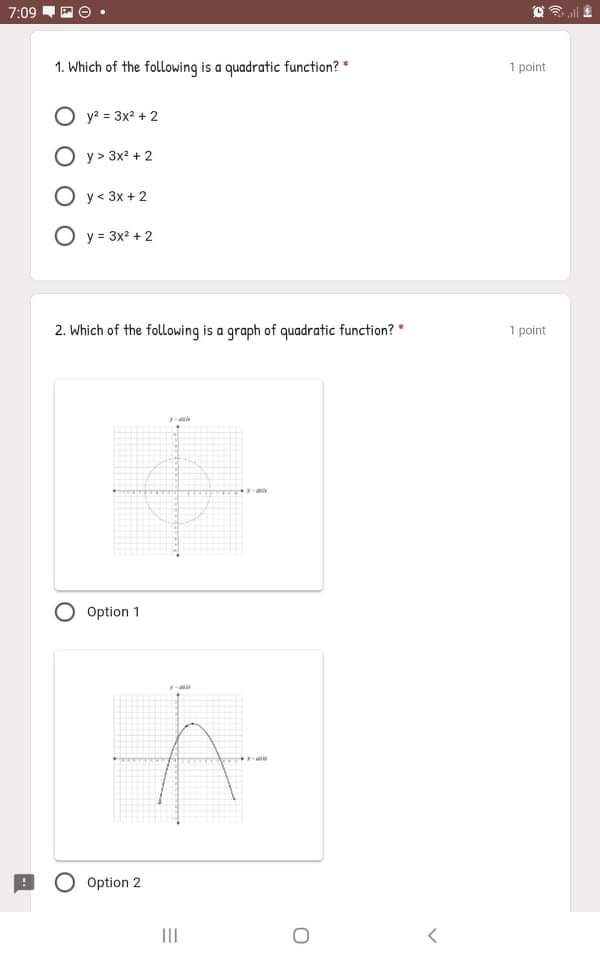Open the parabola graph image above Option 2
Image resolution: width=600 pixels, height=960 pixels.
[188, 754]
